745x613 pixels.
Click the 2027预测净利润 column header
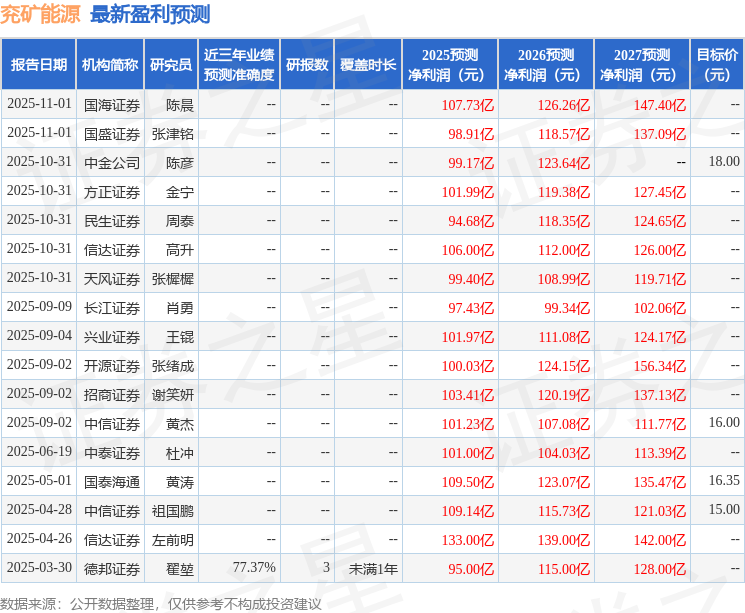pyautogui.click(x=642, y=64)
